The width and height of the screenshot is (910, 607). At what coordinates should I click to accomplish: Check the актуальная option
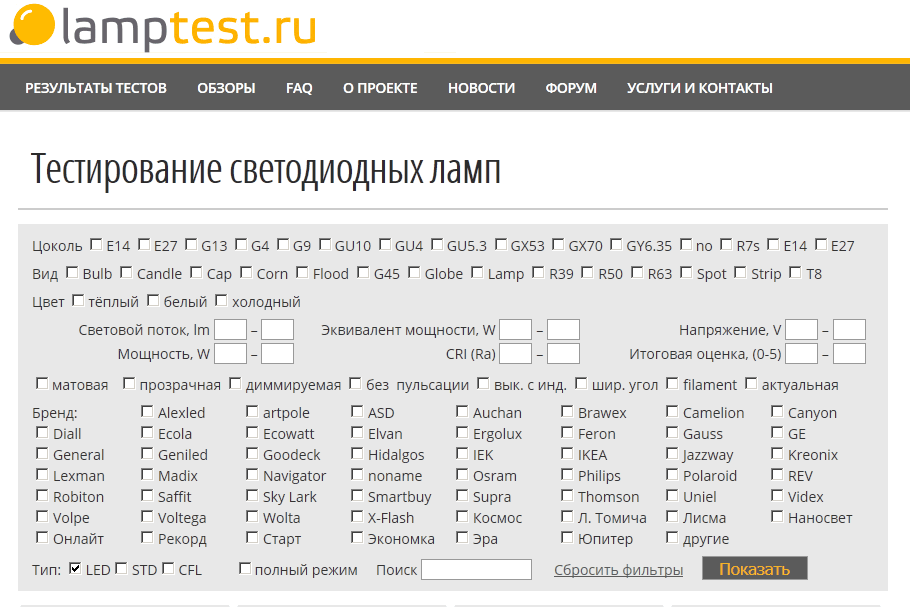pos(751,383)
